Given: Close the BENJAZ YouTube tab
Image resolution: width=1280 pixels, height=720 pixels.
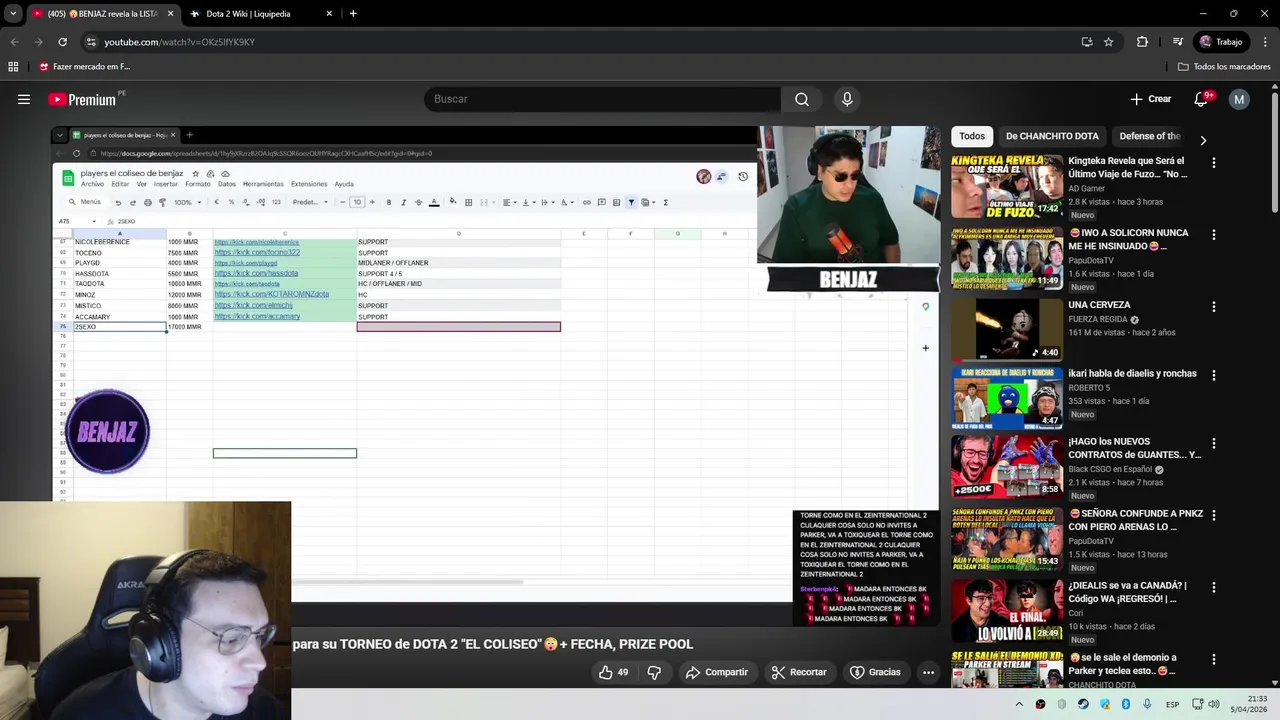Looking at the screenshot, I should 170,14.
